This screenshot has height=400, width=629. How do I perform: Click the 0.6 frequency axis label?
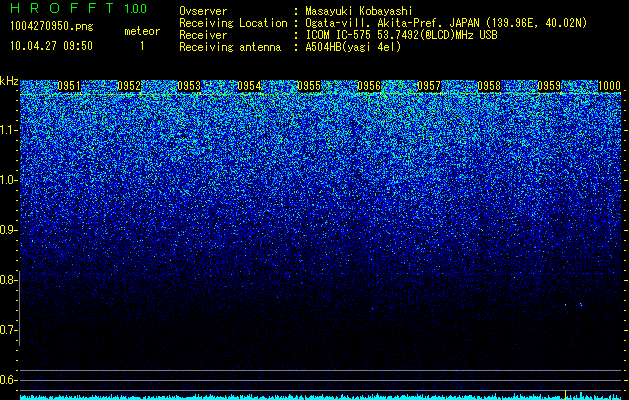9,380
